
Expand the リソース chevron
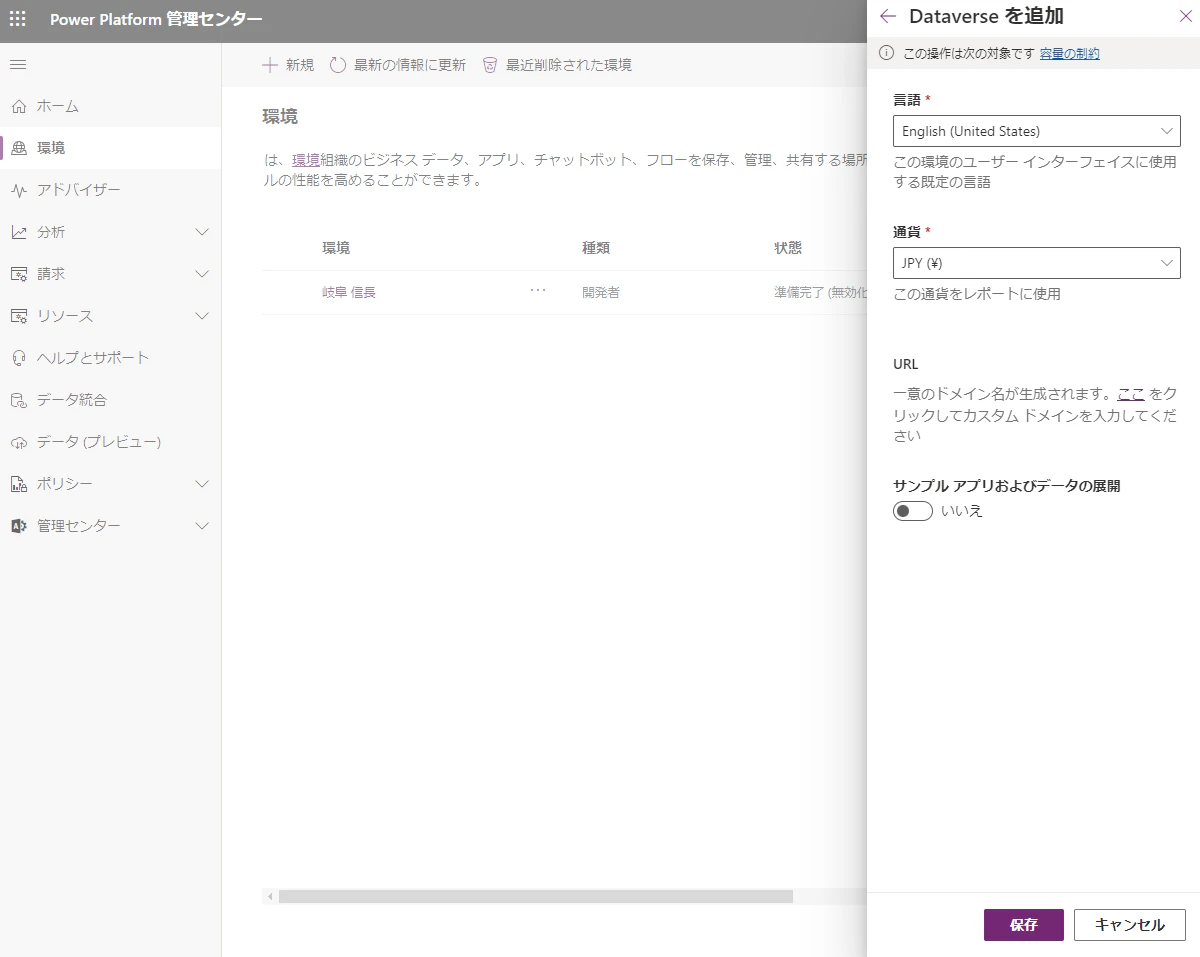tap(201, 316)
